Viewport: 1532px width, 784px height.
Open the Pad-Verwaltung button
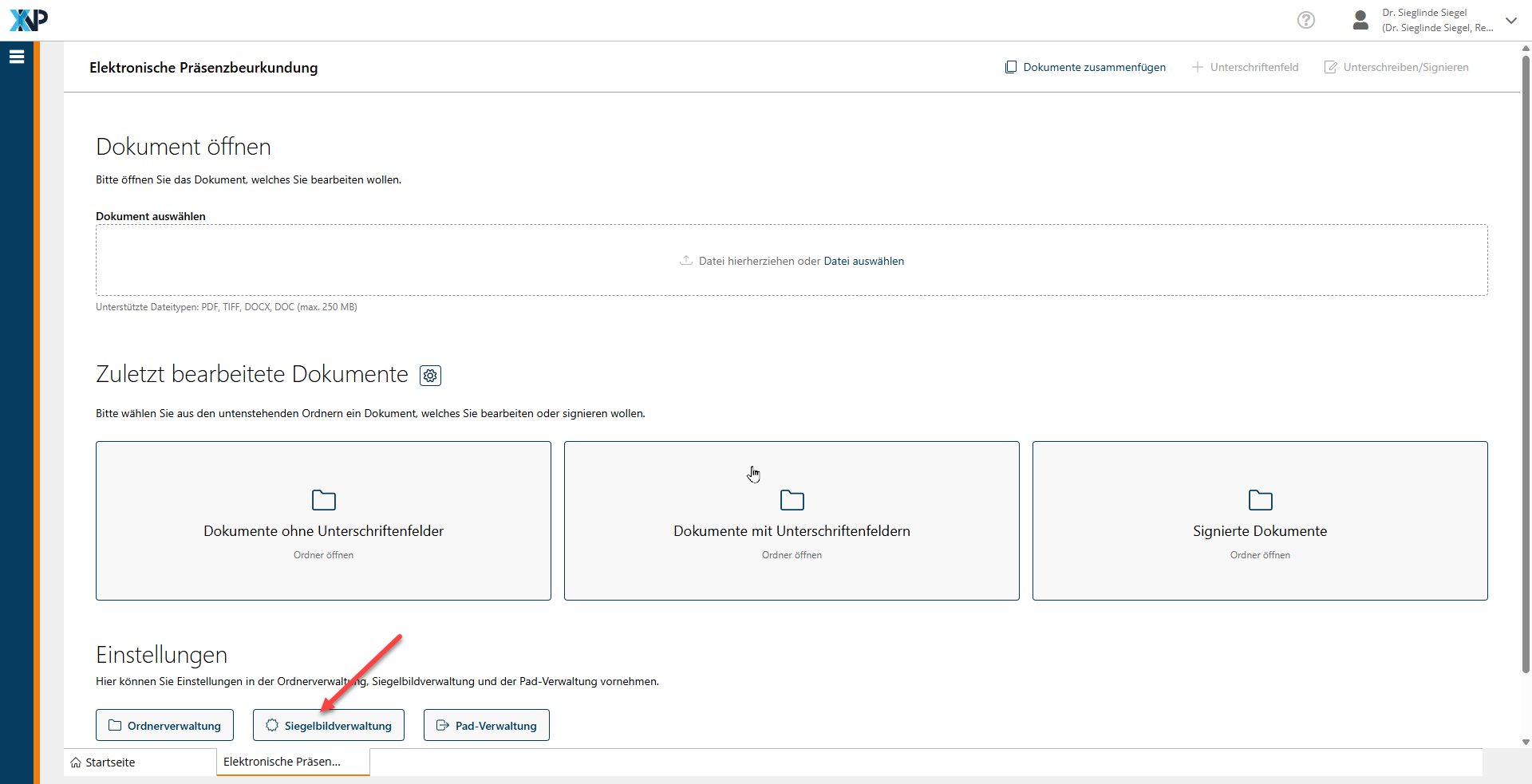[x=486, y=726]
